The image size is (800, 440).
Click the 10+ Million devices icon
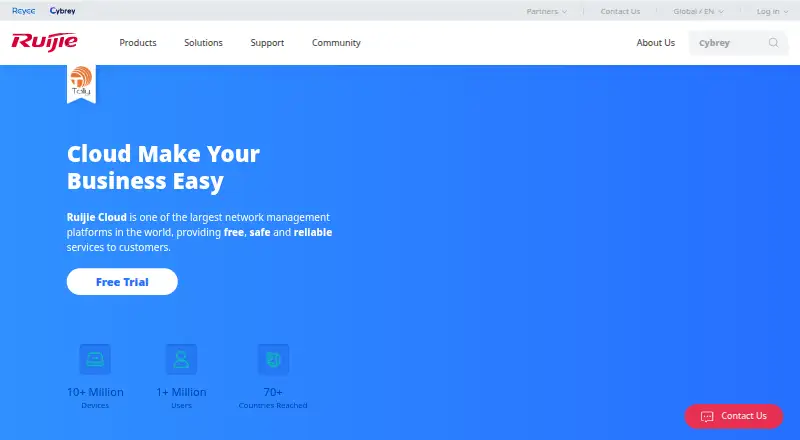coord(95,359)
